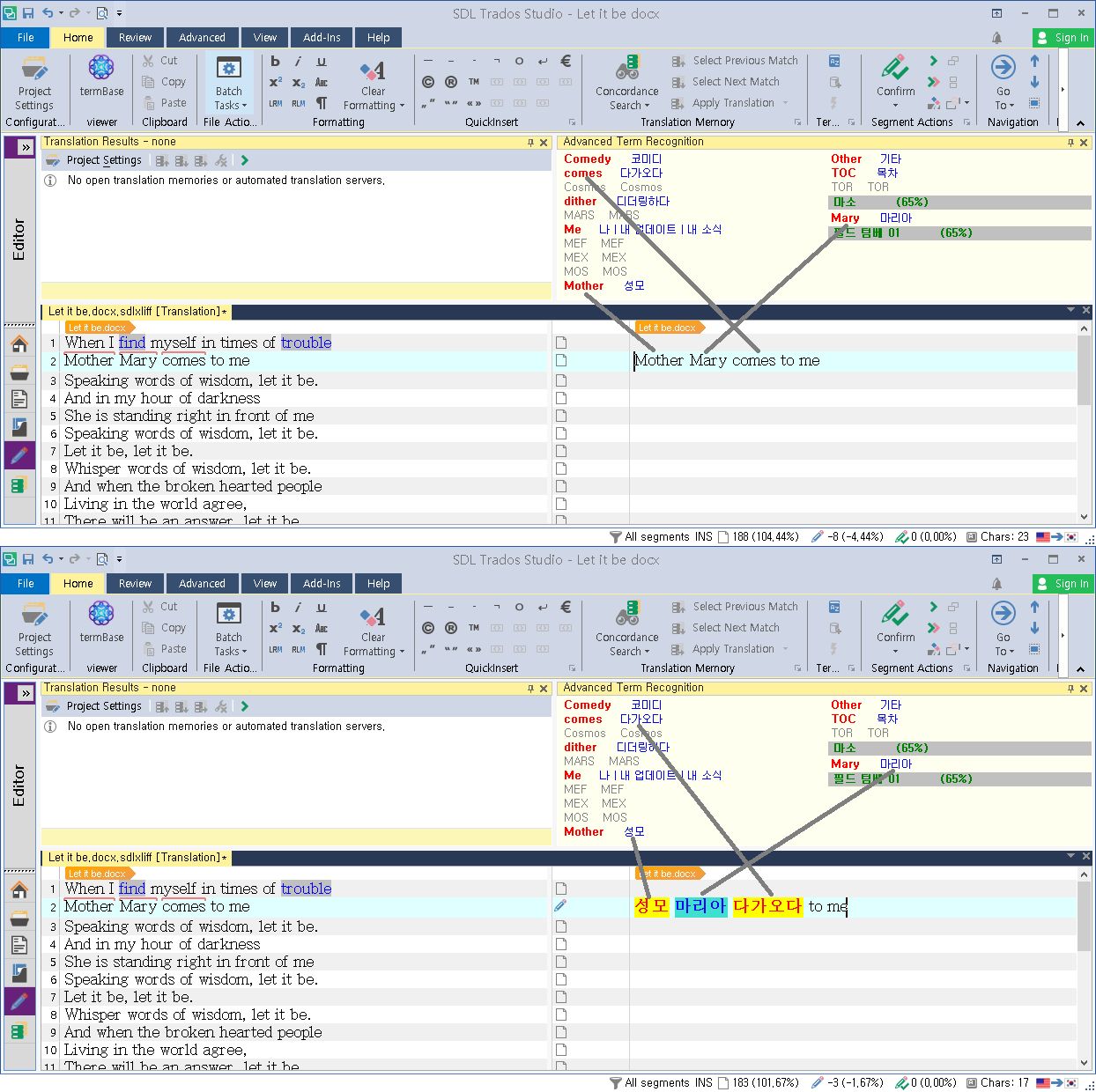The height and width of the screenshot is (1092, 1096).
Task: Pin upper Advanced Term Recognition panel
Action: [1070, 142]
